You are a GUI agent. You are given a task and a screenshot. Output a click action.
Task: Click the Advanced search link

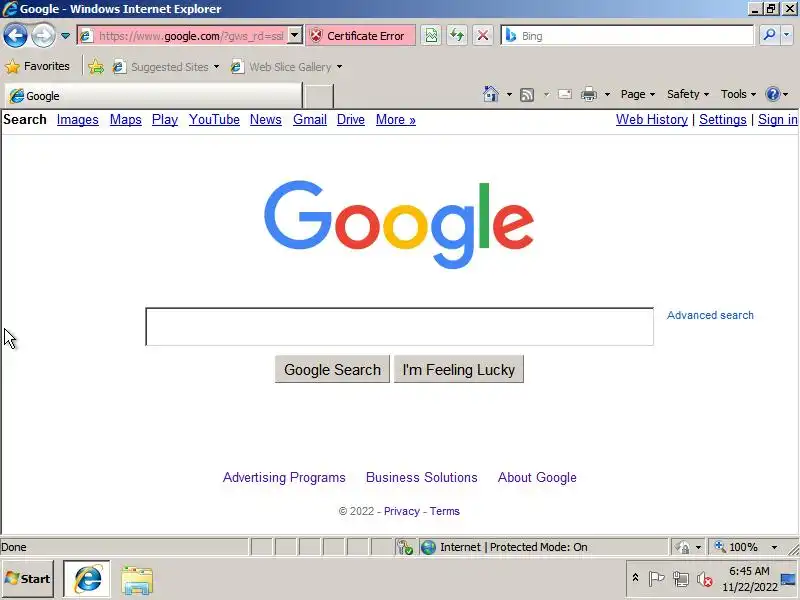tap(710, 315)
